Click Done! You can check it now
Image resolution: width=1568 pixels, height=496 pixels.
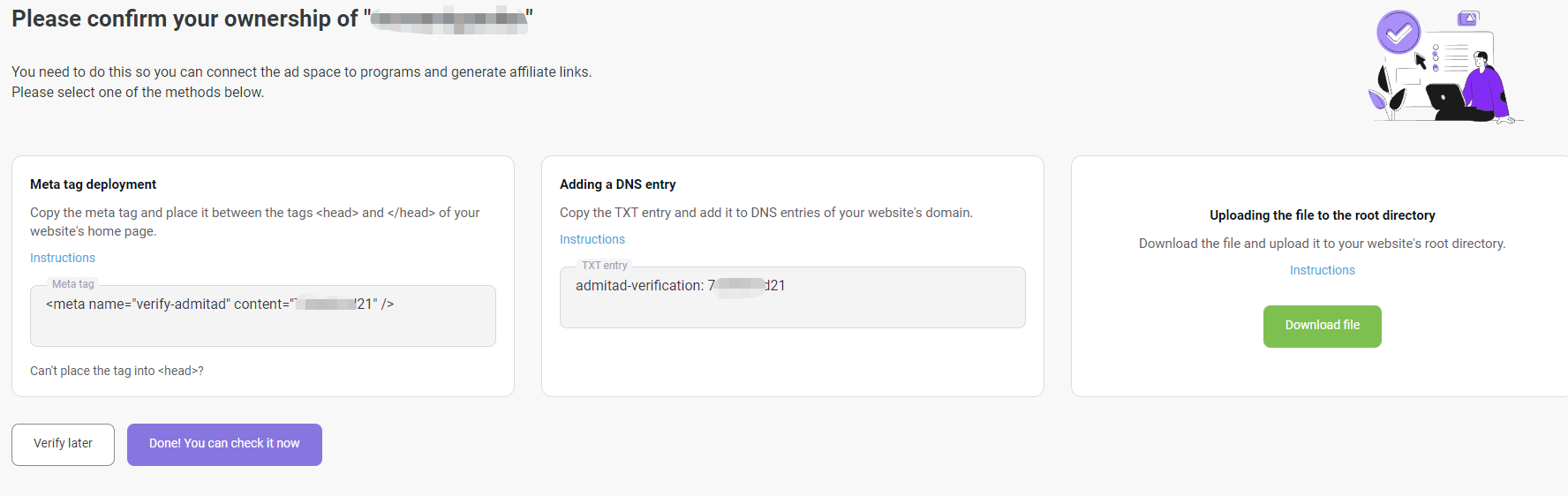224,445
